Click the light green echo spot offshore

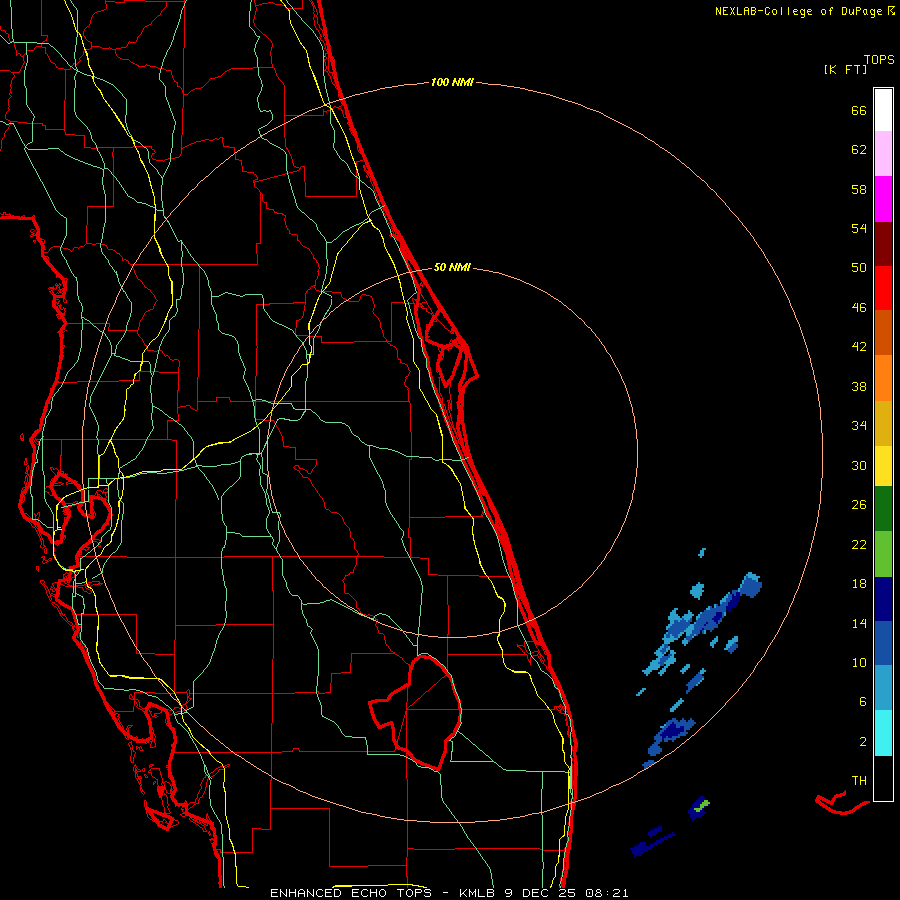coord(701,806)
